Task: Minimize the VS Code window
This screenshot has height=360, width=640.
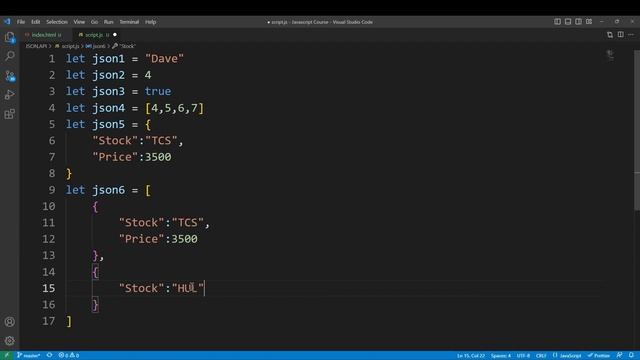Action: (x=602, y=22)
